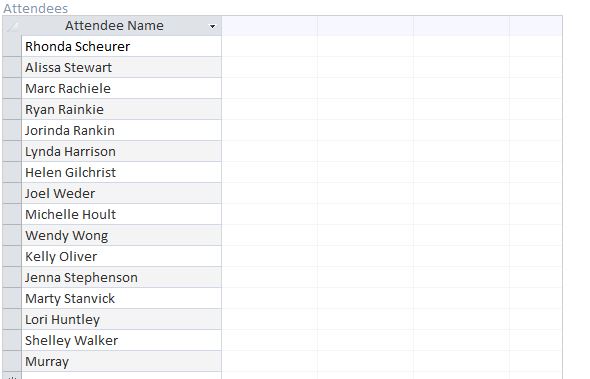590x379 pixels.
Task: Select all rows using top-left corner selector
Action: click(12, 26)
